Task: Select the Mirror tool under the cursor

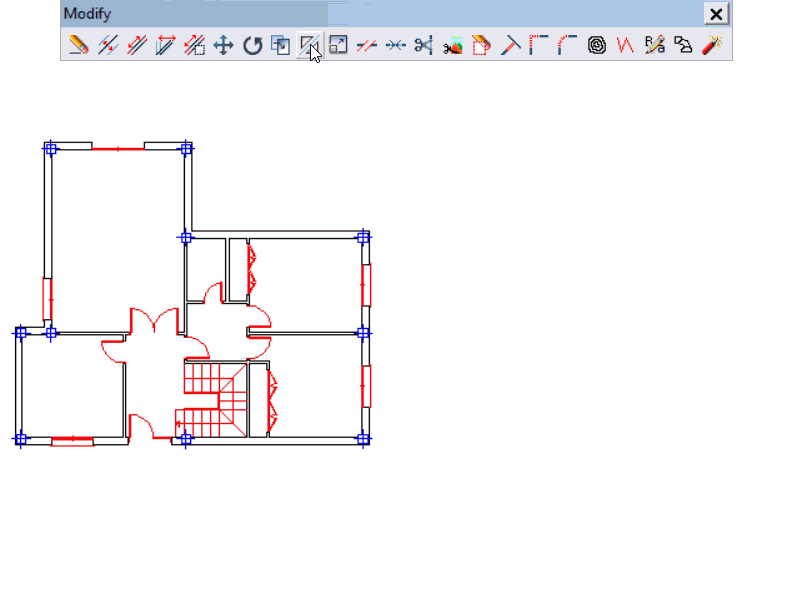Action: (310, 45)
